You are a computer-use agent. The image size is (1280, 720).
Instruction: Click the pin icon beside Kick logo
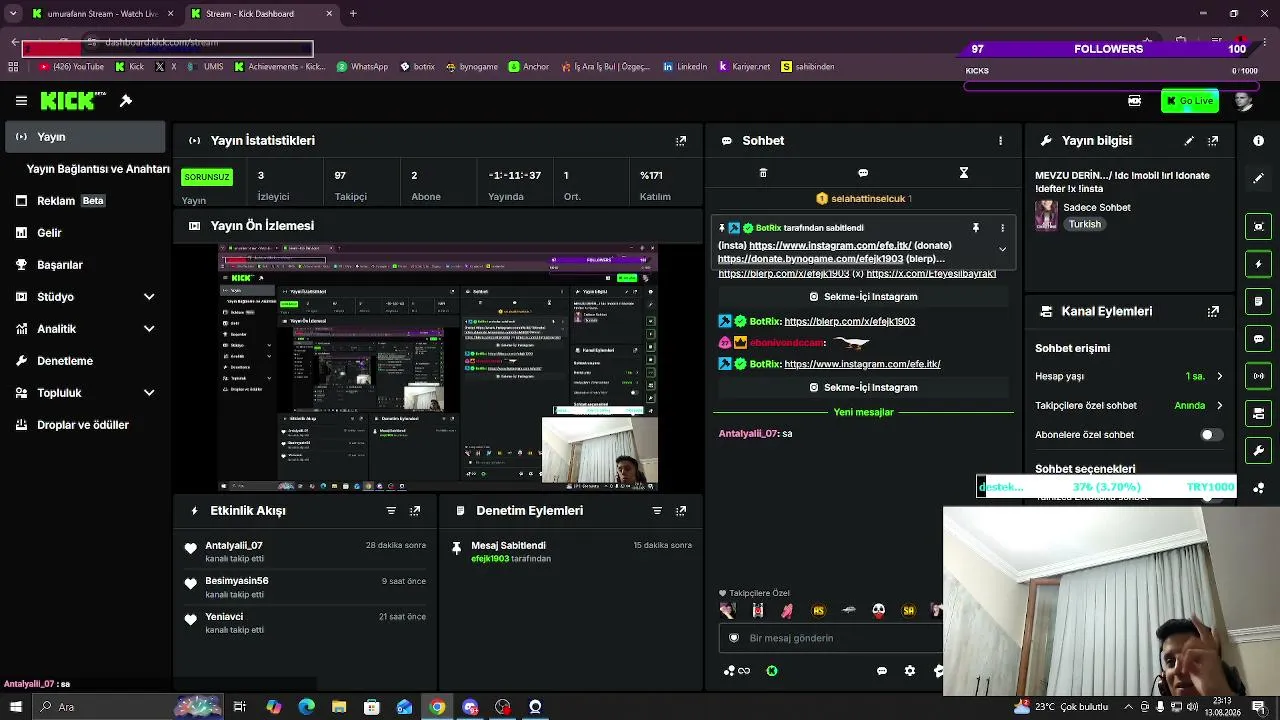126,101
